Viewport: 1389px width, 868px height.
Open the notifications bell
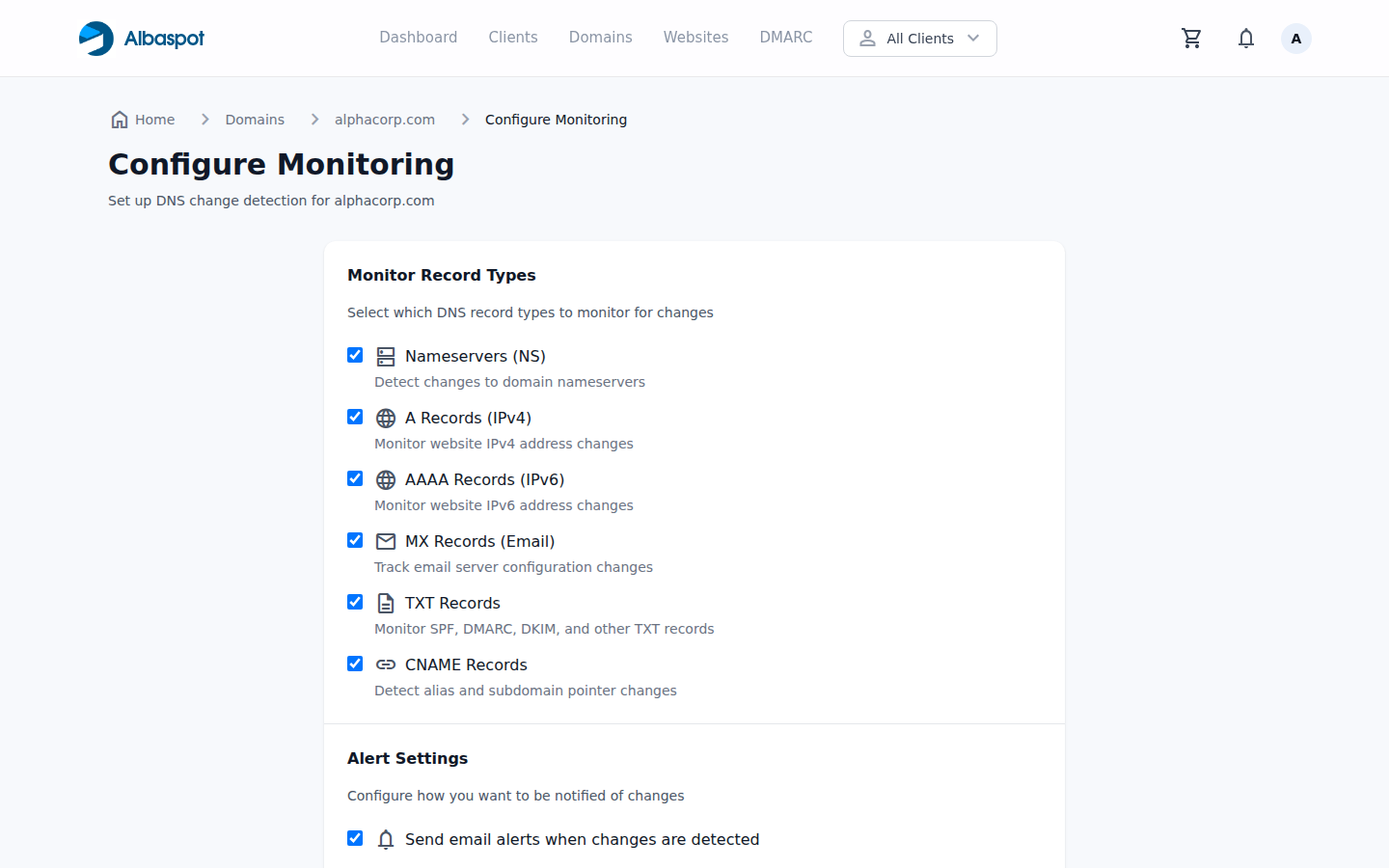point(1245,38)
